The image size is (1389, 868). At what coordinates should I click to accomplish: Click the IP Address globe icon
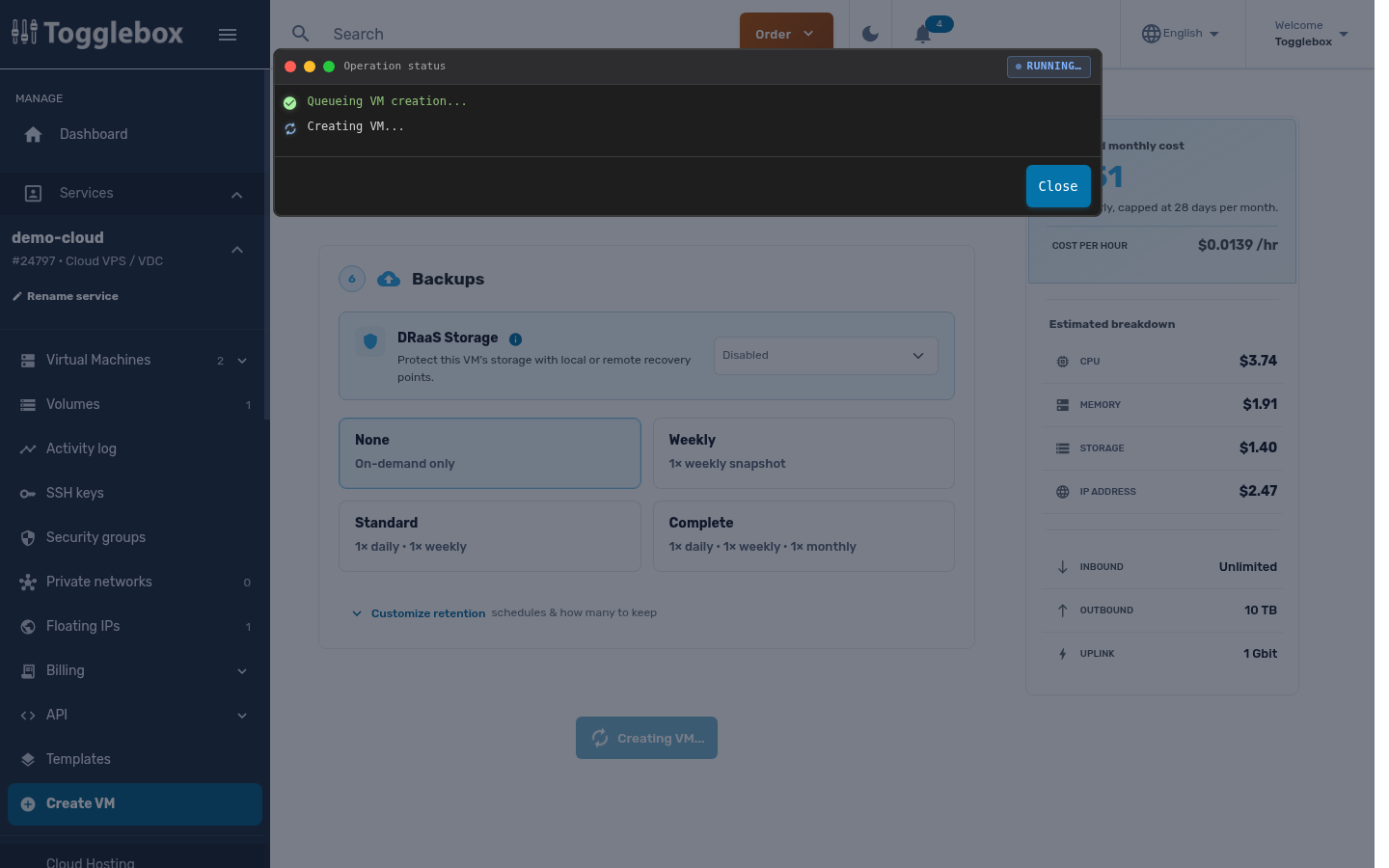pyautogui.click(x=1063, y=492)
